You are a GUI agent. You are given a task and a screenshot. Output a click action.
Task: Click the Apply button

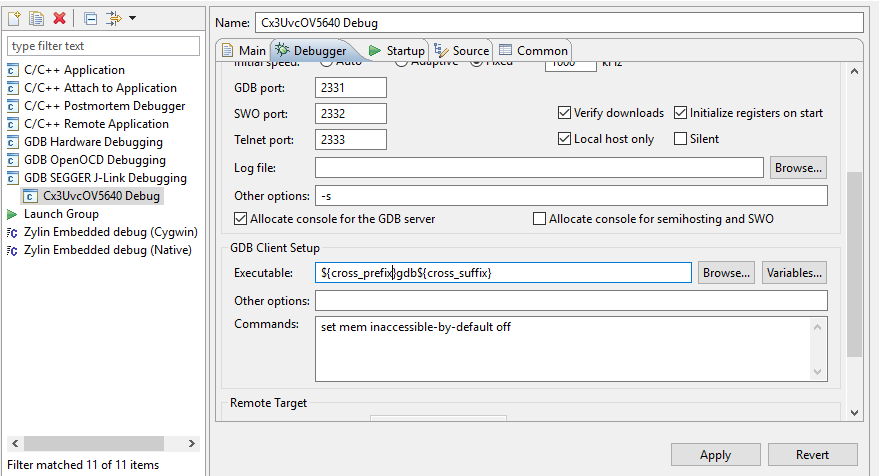tap(715, 455)
